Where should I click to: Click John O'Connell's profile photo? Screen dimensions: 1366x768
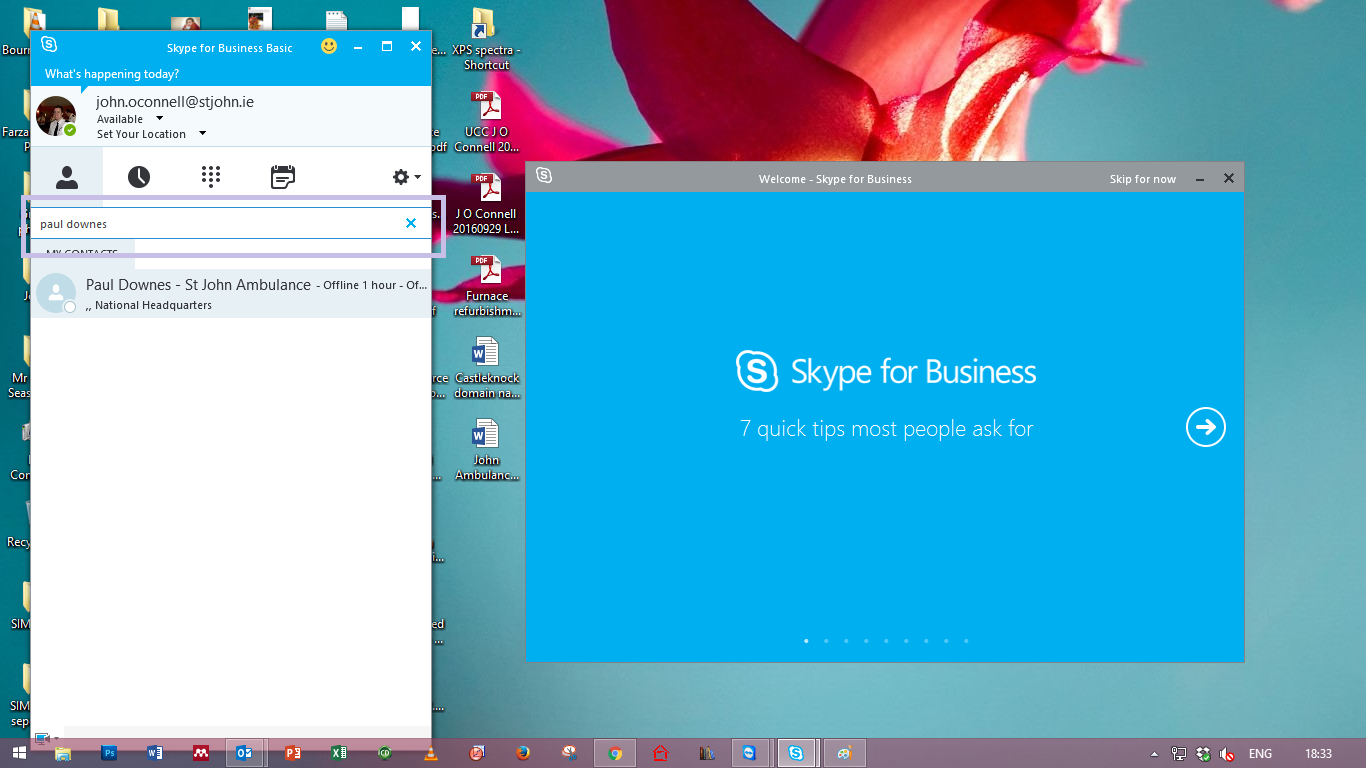[x=56, y=116]
